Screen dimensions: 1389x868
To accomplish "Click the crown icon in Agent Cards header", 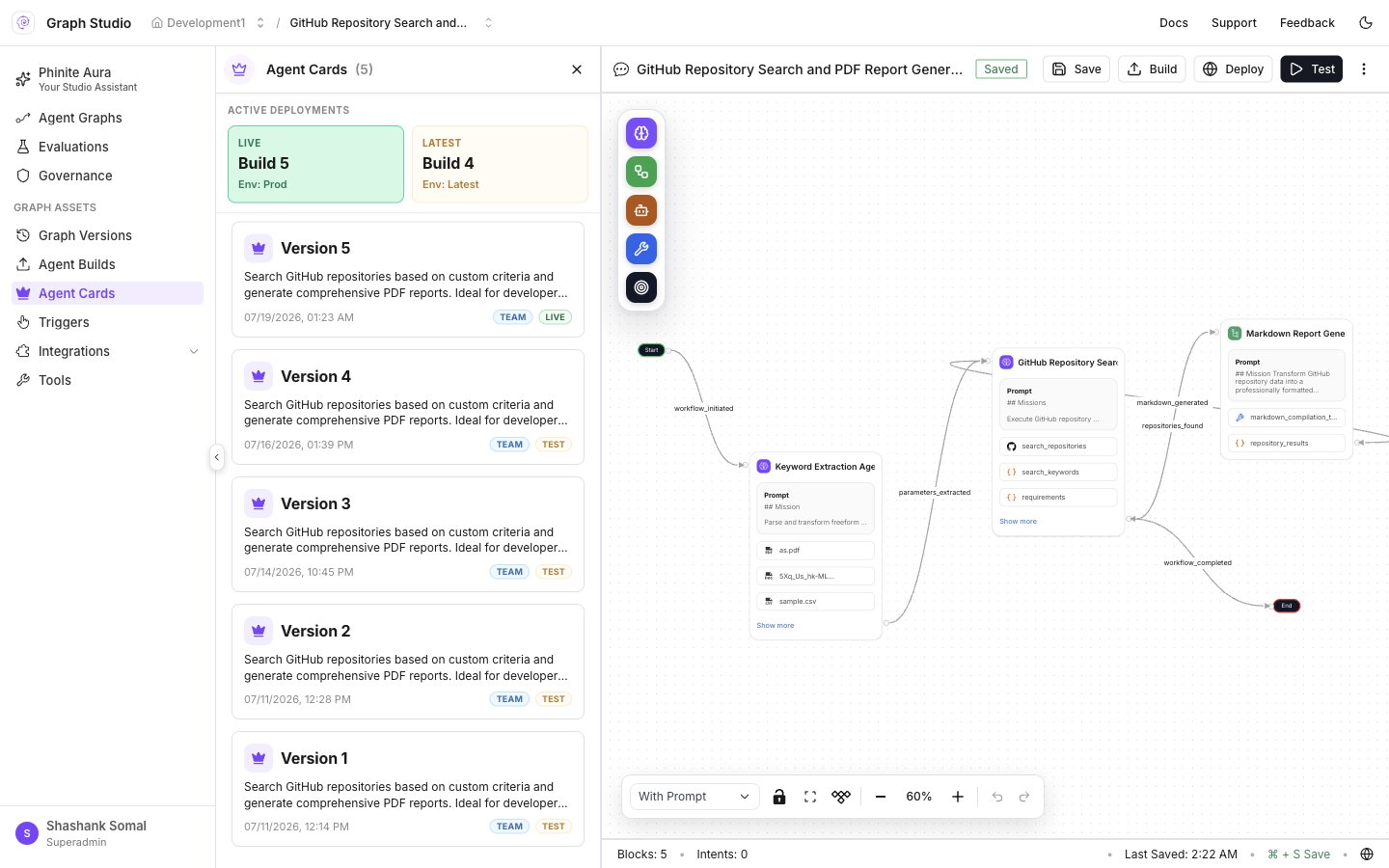I will [239, 69].
